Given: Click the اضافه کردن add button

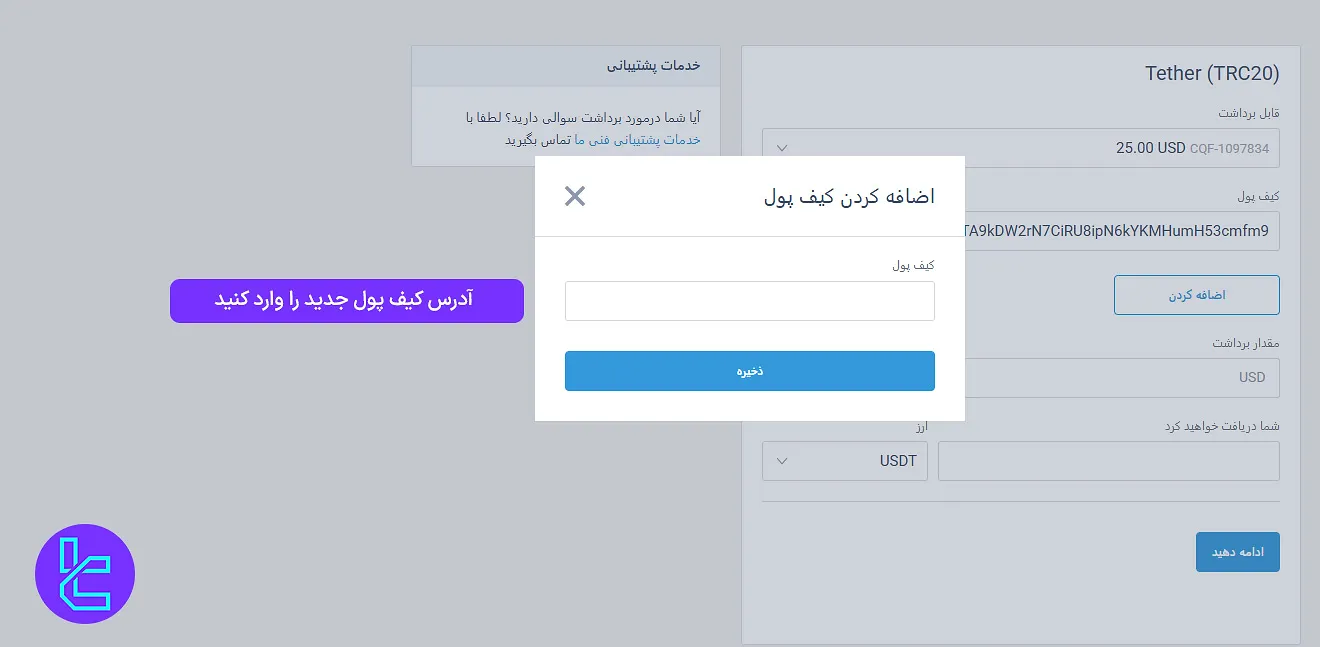Looking at the screenshot, I should [x=1196, y=294].
